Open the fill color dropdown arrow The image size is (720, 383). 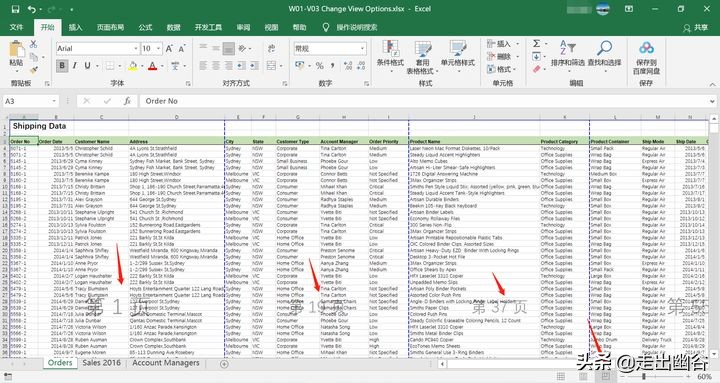[x=141, y=66]
